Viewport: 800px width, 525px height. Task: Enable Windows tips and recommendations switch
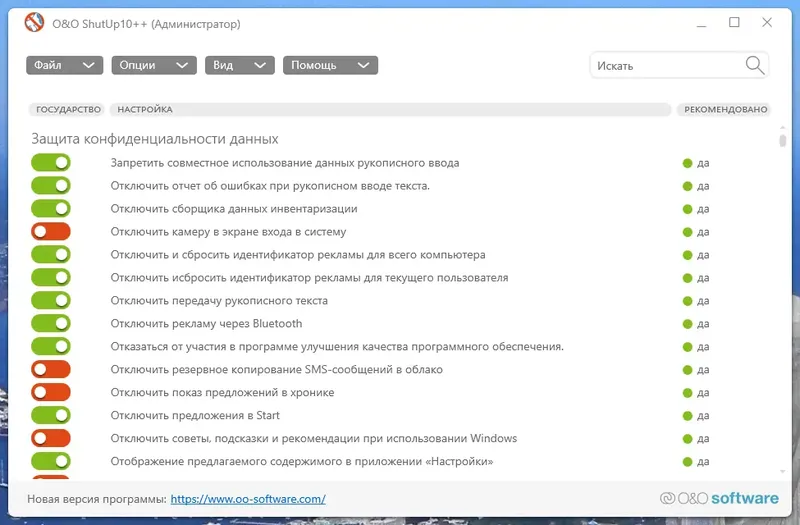[51, 438]
